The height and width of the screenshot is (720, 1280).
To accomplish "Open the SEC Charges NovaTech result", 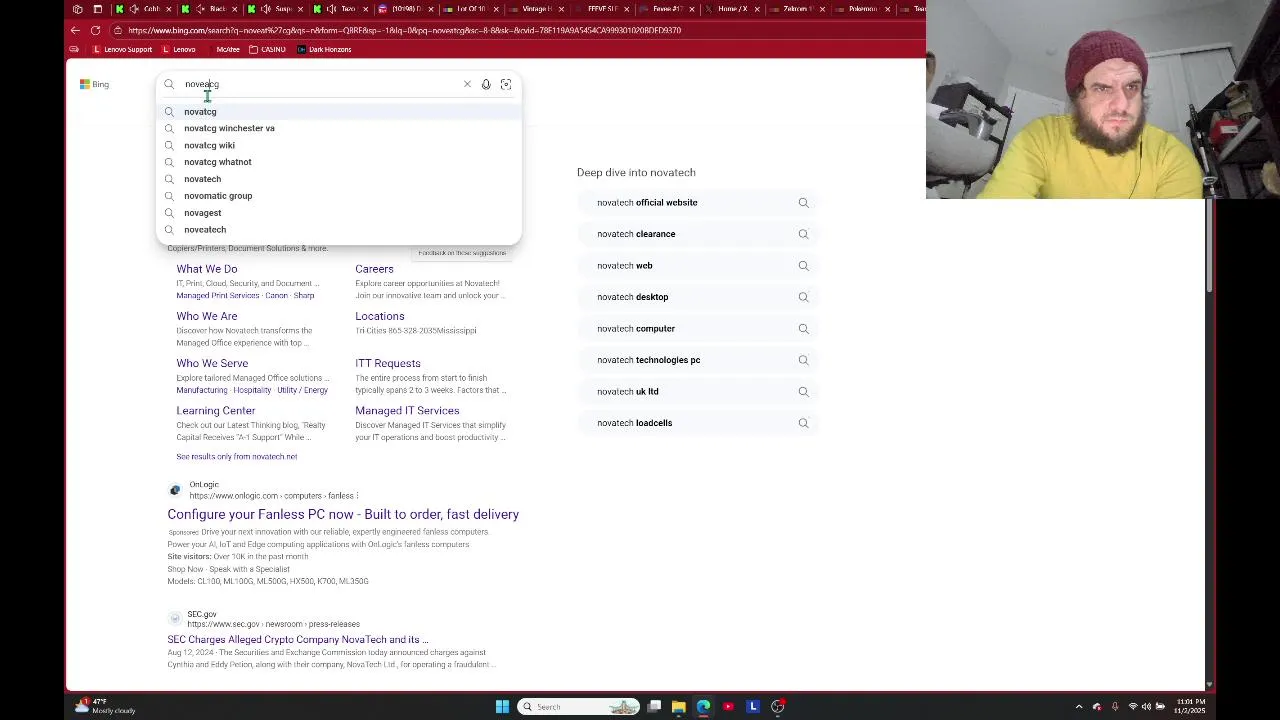I will click(x=298, y=639).
